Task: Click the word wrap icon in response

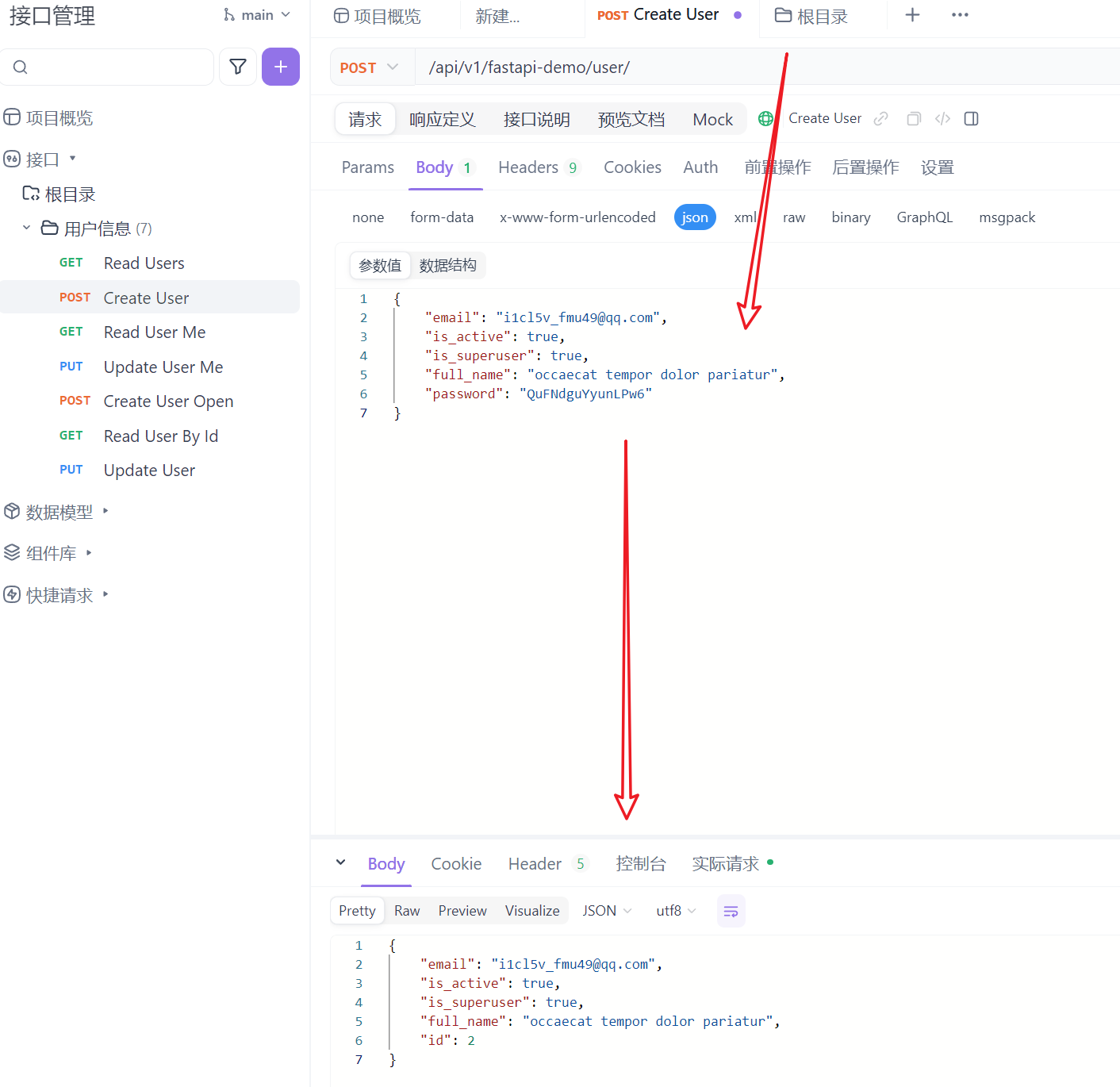Action: 731,911
